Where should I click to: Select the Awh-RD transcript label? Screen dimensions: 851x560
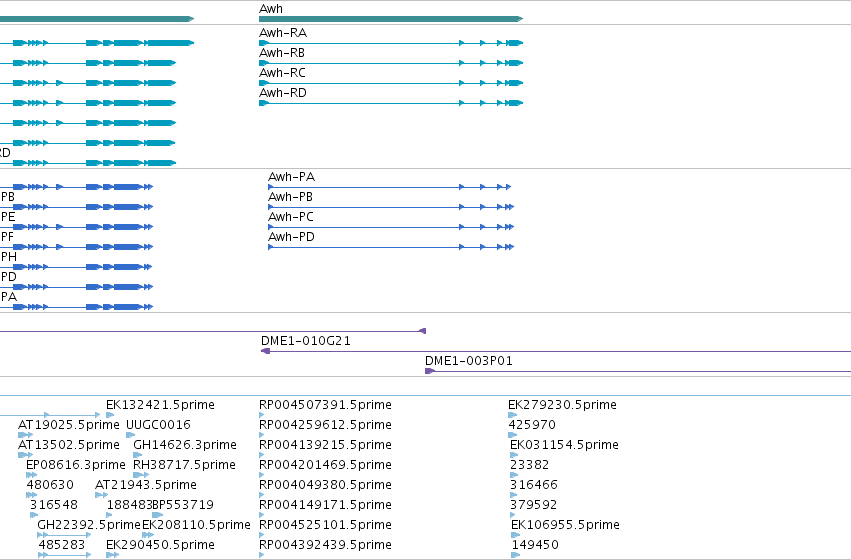283,93
